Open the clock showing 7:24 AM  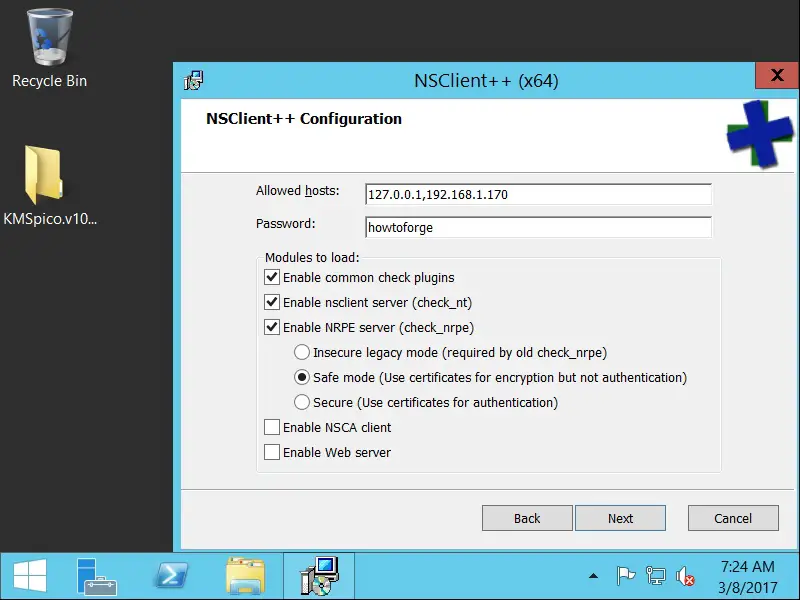coord(747,577)
